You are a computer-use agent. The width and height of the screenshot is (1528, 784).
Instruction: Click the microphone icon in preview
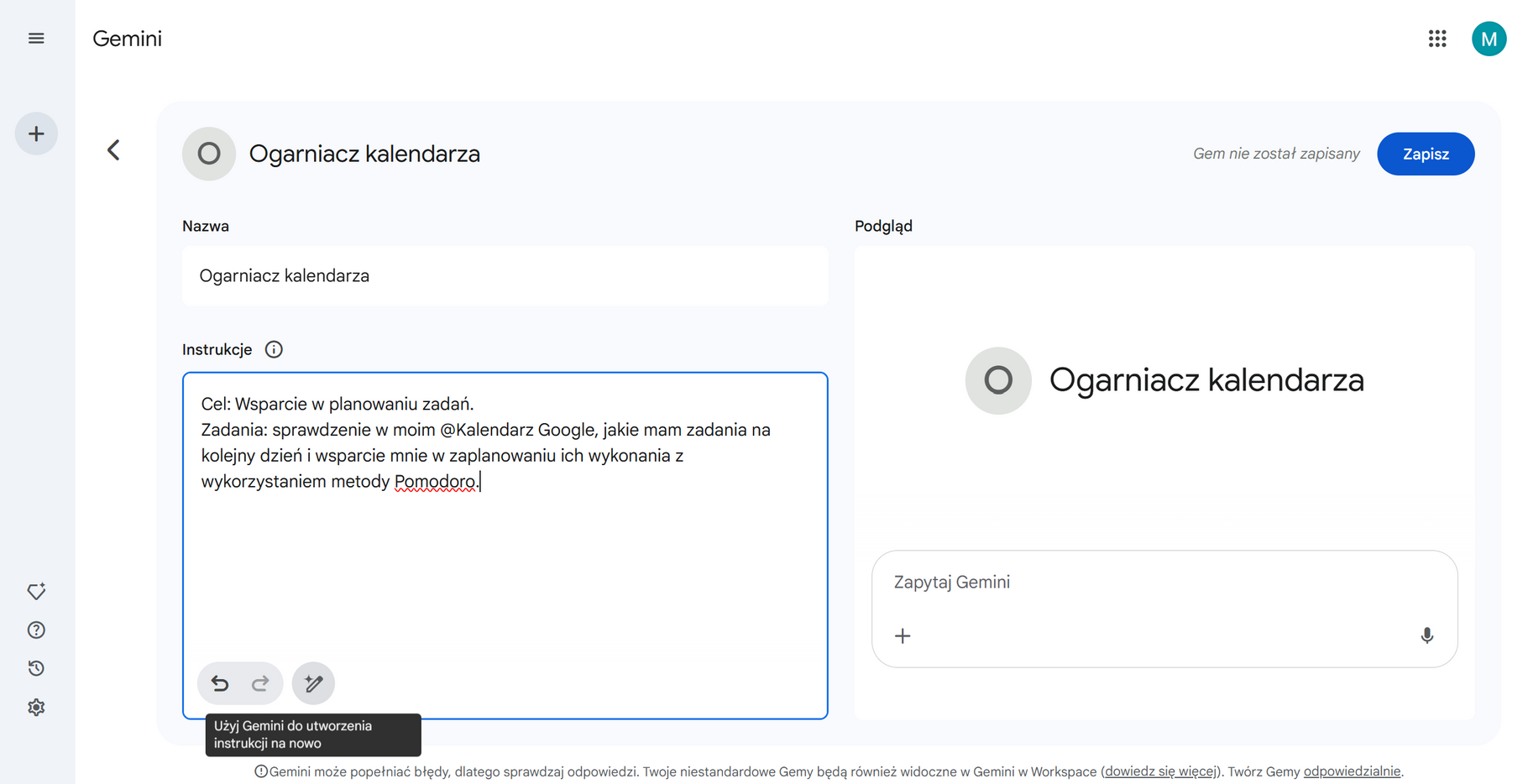tap(1426, 635)
